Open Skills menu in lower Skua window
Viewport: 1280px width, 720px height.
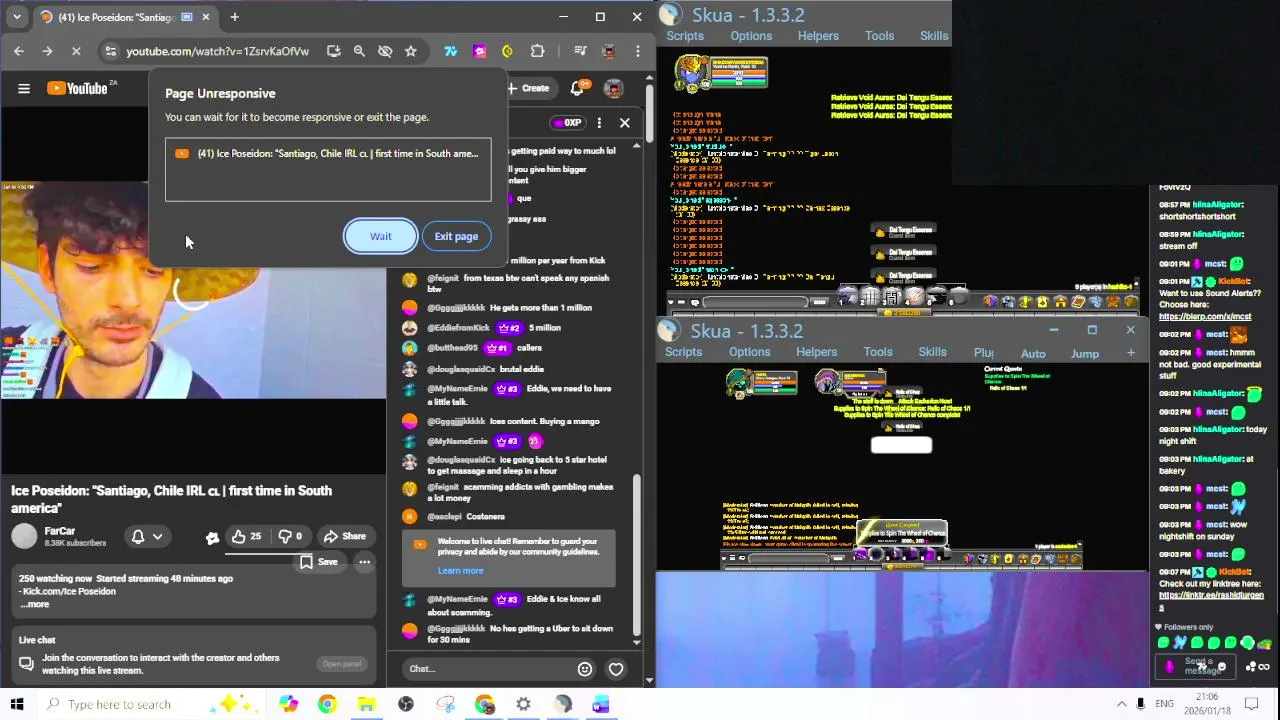932,352
